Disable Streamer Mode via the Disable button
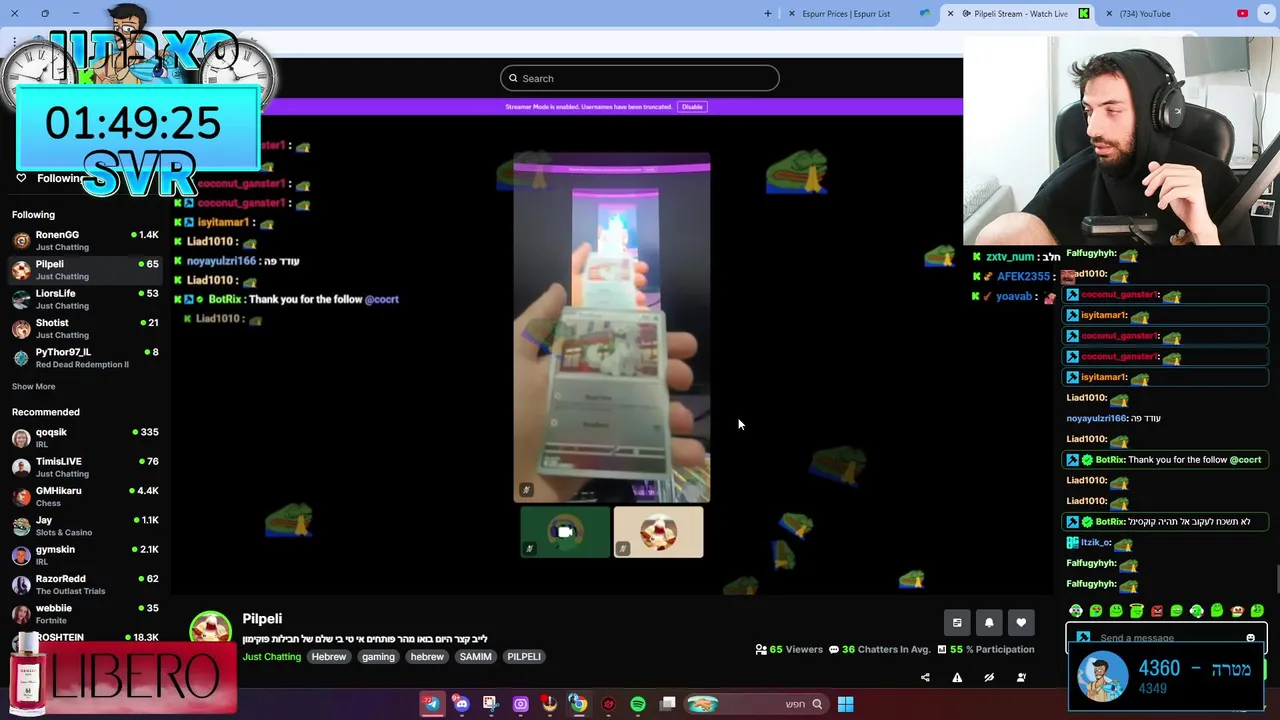The image size is (1280, 720). point(692,107)
